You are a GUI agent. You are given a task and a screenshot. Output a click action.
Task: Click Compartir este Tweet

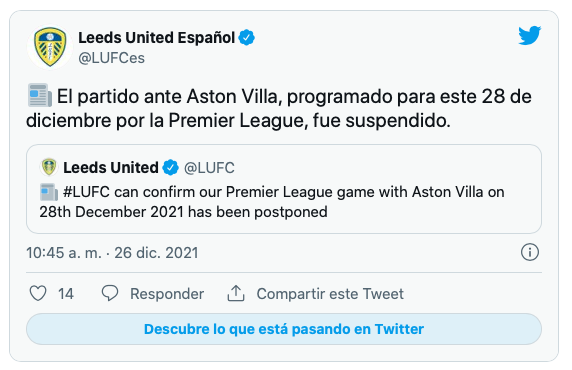click(x=330, y=294)
